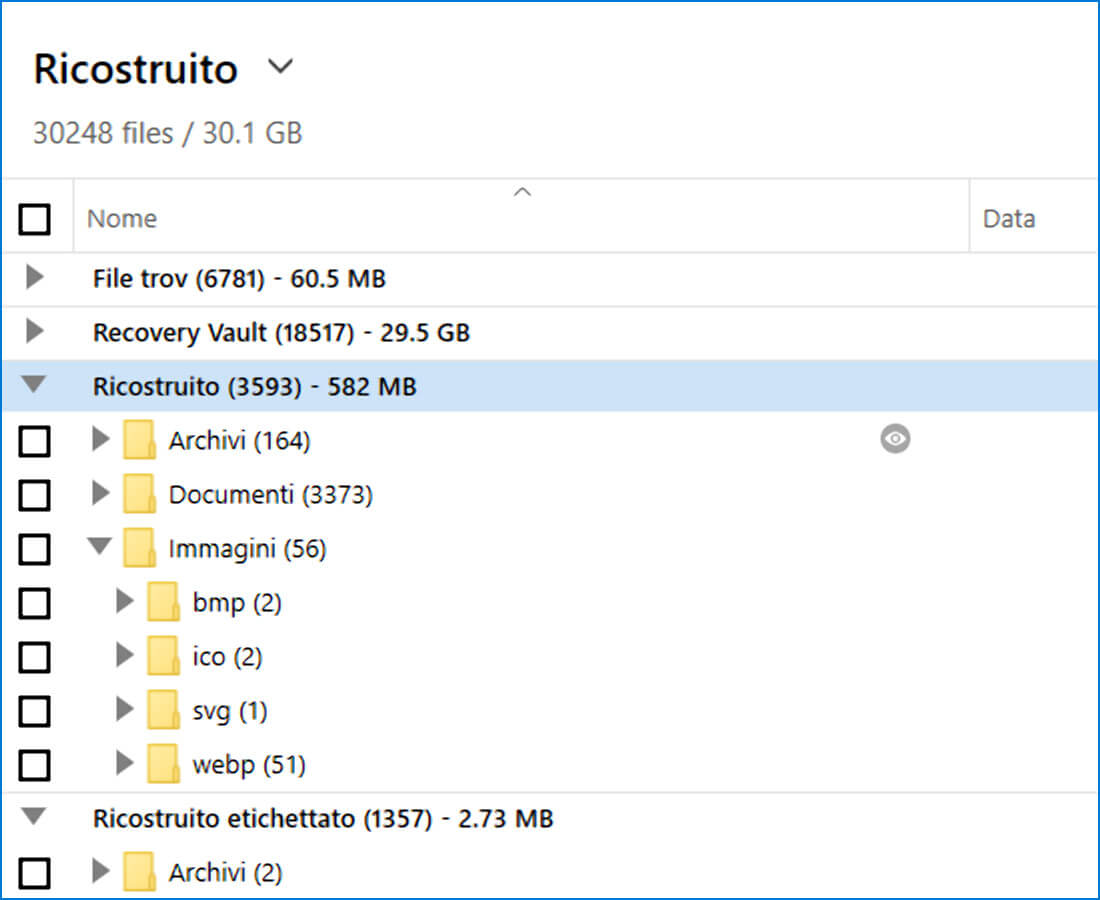The width and height of the screenshot is (1100, 900).
Task: Click the webp folder icon
Action: 163,764
